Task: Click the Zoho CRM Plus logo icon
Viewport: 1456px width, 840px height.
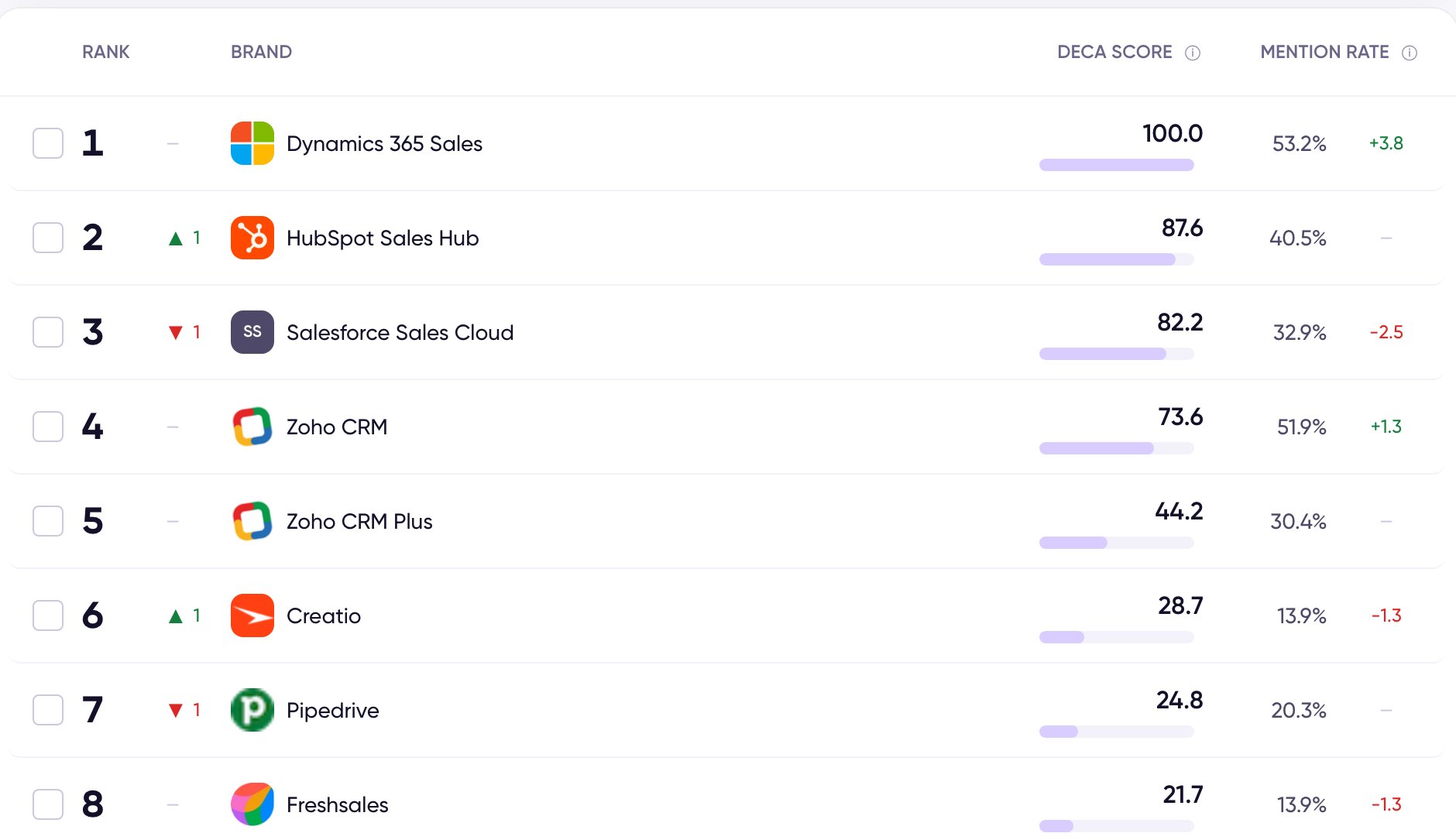Action: pos(252,521)
